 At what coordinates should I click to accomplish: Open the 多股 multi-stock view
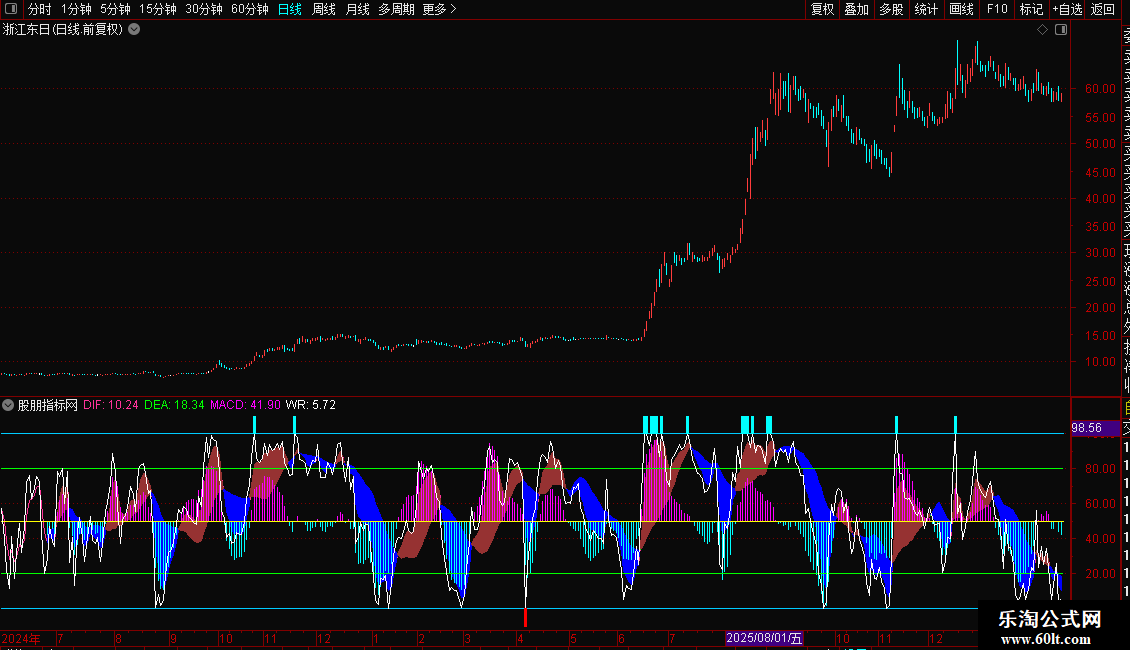pos(891,9)
